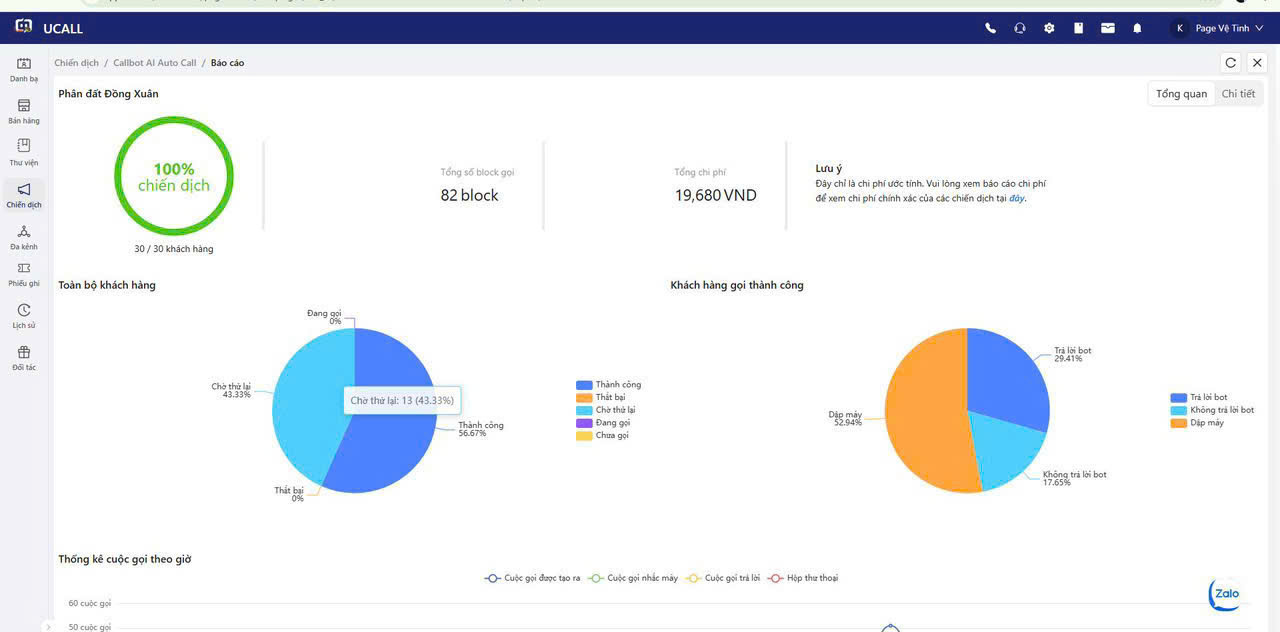Expand the sidebar with the bottom-left chevron
The width and height of the screenshot is (1280, 632).
click(x=47, y=626)
